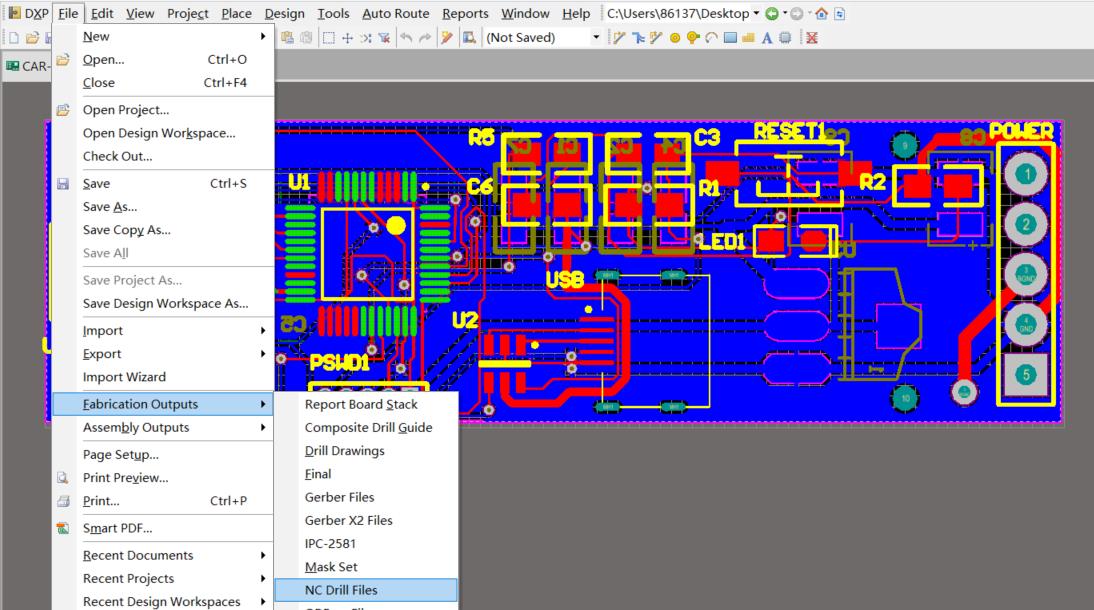Screen dimensions: 1094x610
Task: Choose Gerber Files from submenu
Action: click(x=366, y=497)
